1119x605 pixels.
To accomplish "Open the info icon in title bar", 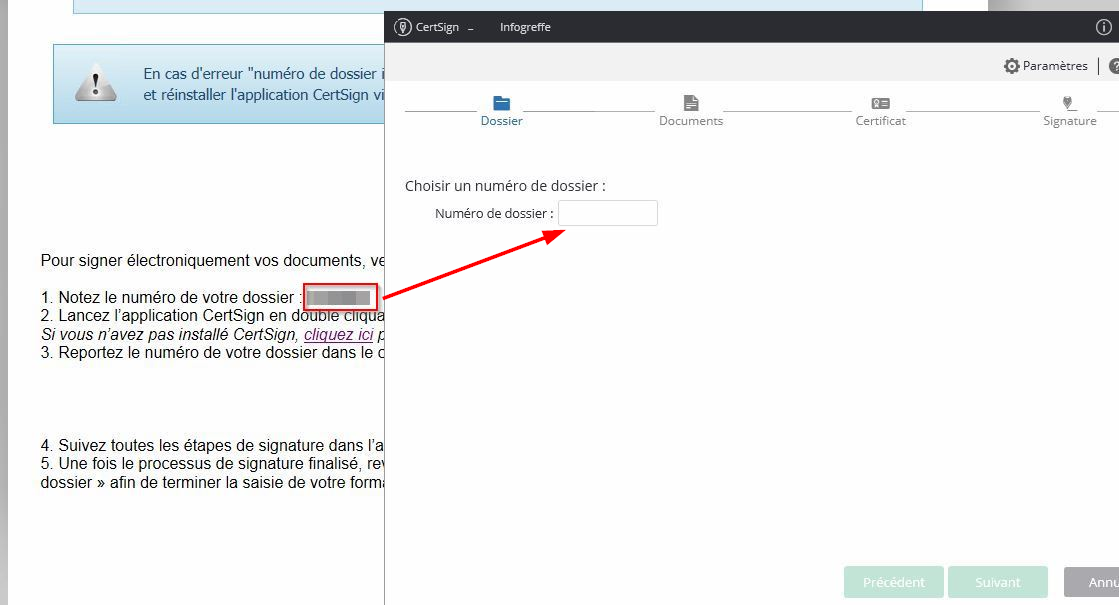I will (x=1104, y=27).
